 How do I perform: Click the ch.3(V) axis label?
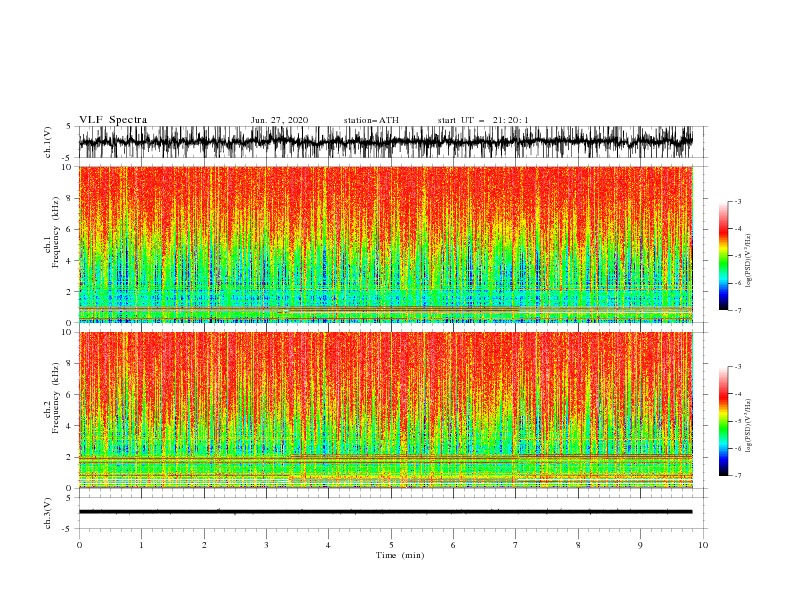click(x=48, y=513)
